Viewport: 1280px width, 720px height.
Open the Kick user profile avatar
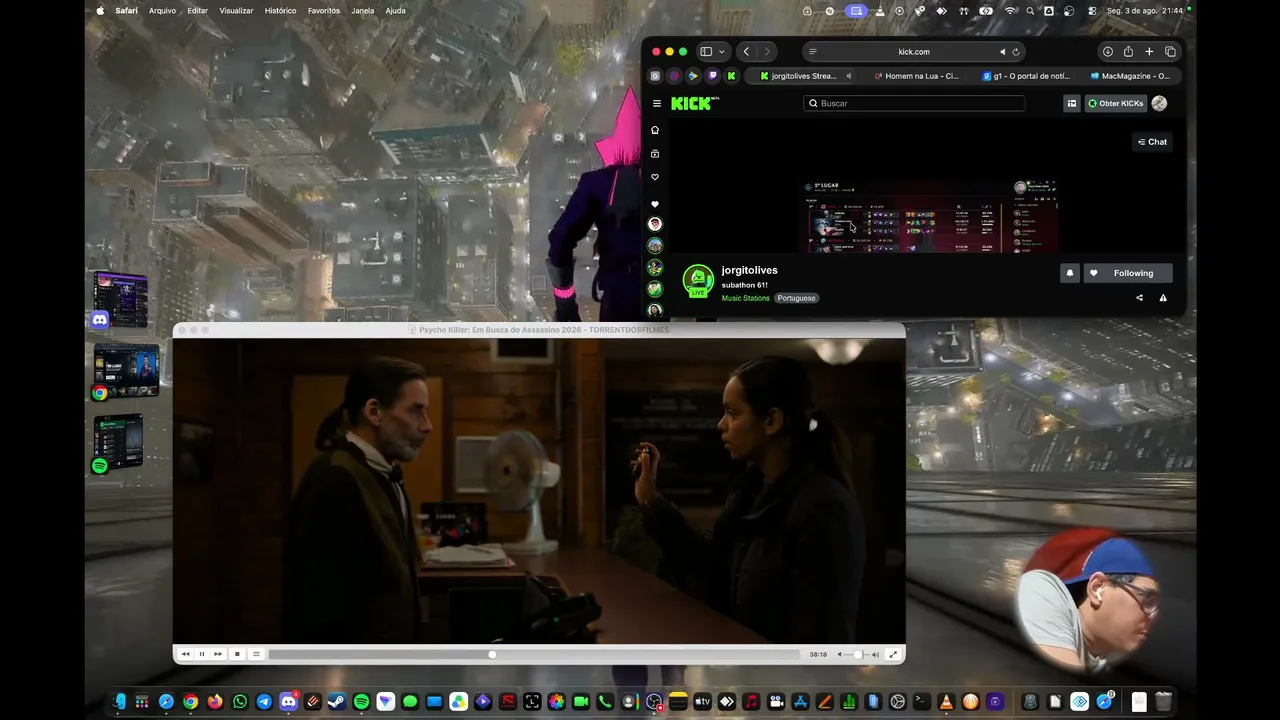1159,103
